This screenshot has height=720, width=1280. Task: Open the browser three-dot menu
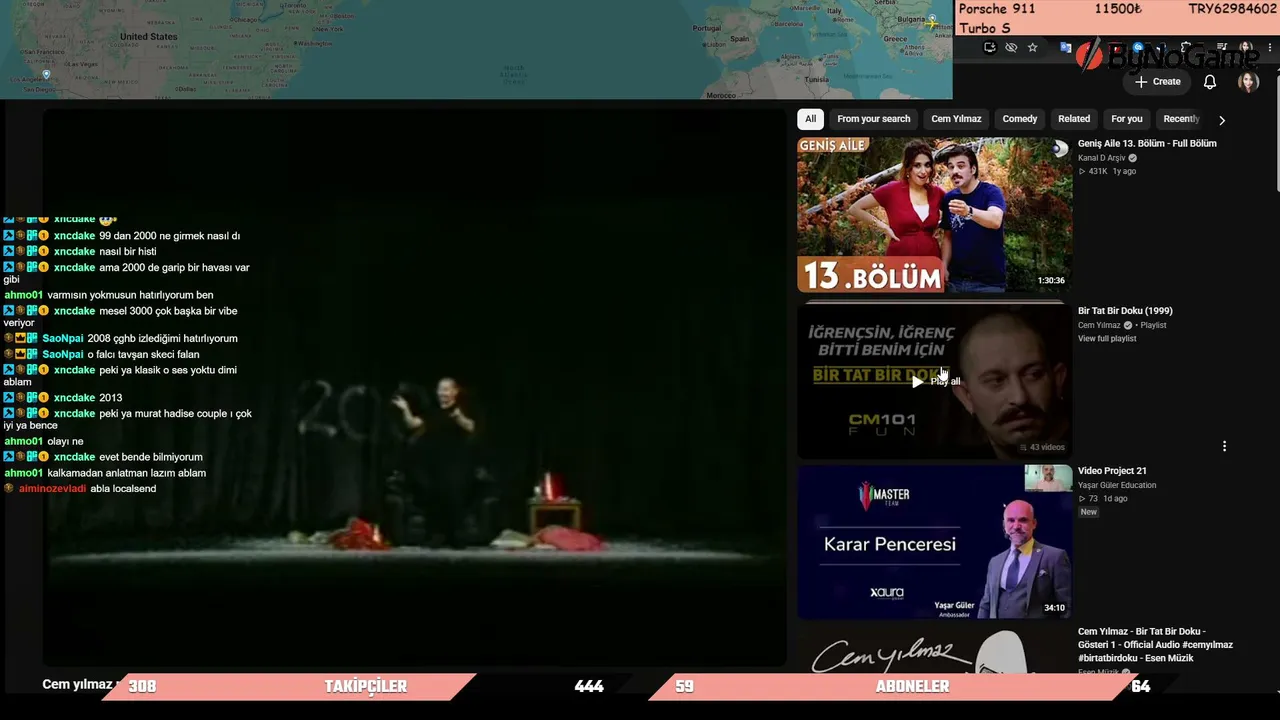click(1269, 47)
